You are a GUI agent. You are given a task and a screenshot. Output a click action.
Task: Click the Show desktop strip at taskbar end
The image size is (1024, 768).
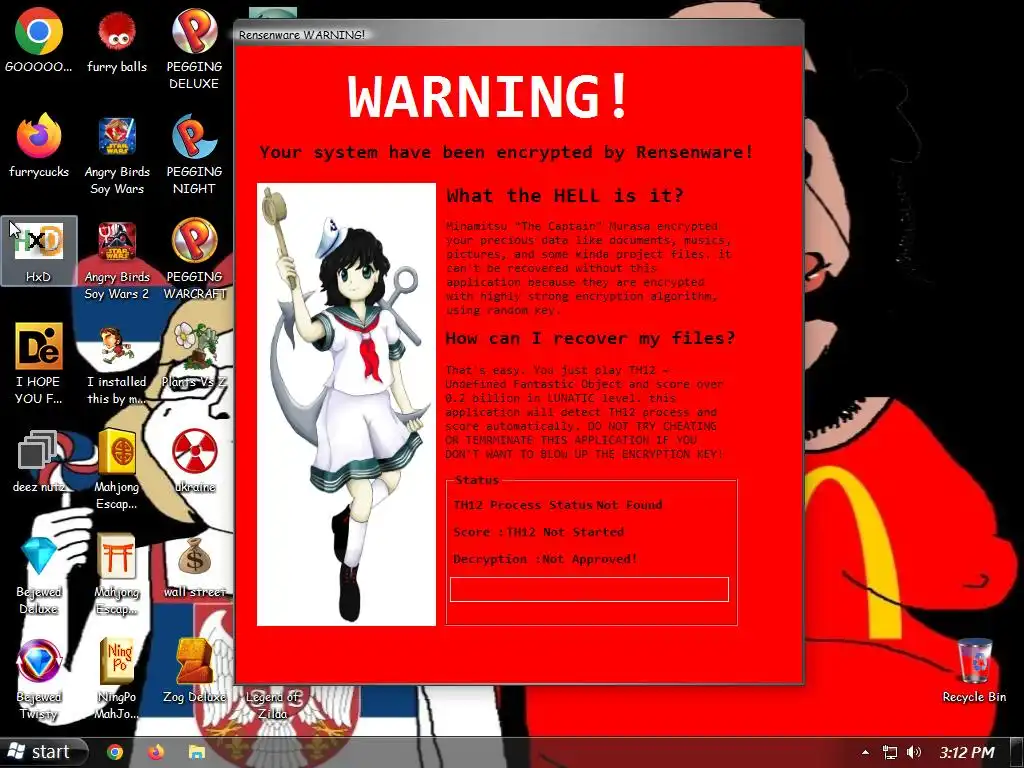coord(1017,752)
